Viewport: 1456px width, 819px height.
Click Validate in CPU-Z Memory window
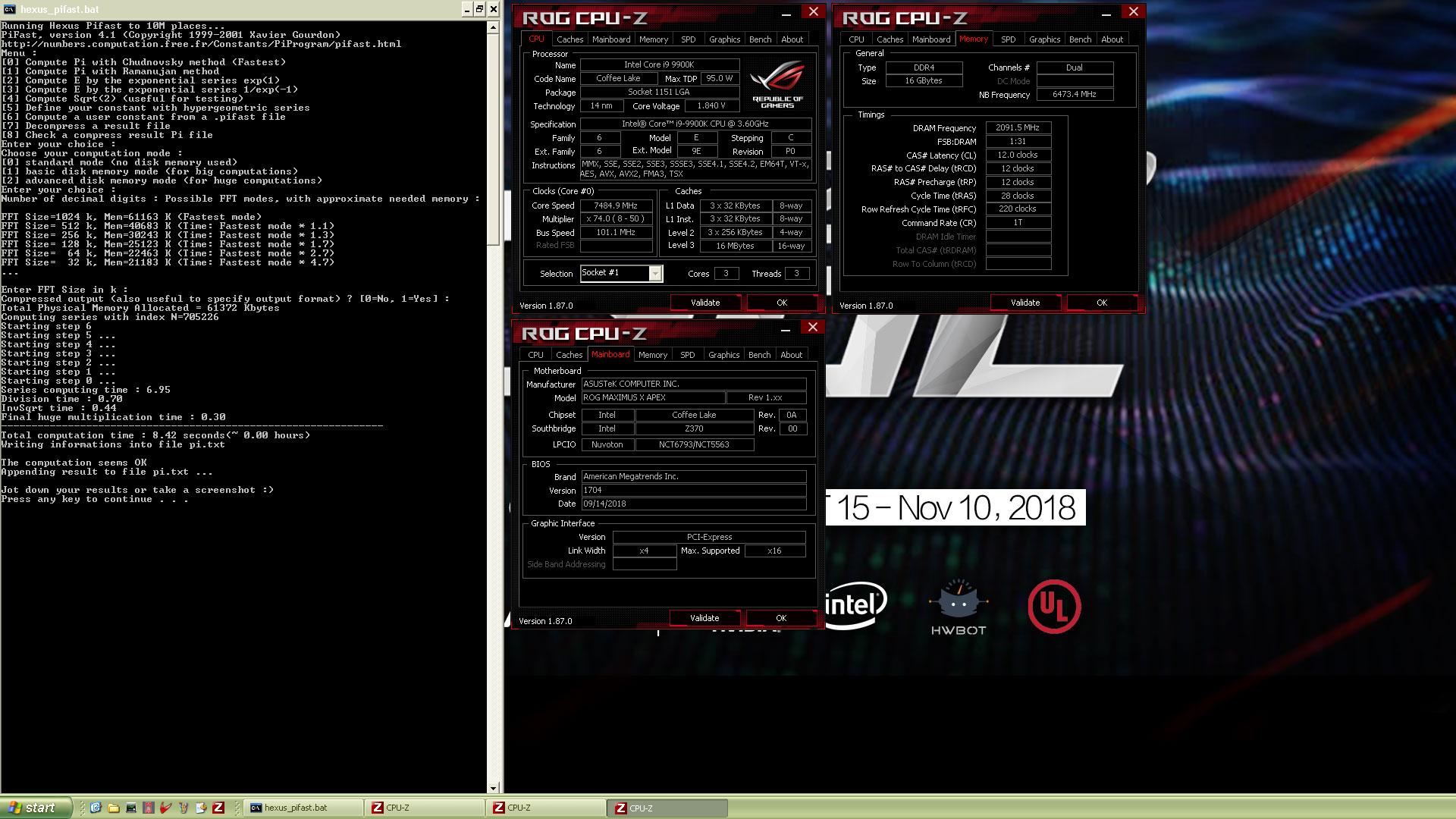point(1025,303)
